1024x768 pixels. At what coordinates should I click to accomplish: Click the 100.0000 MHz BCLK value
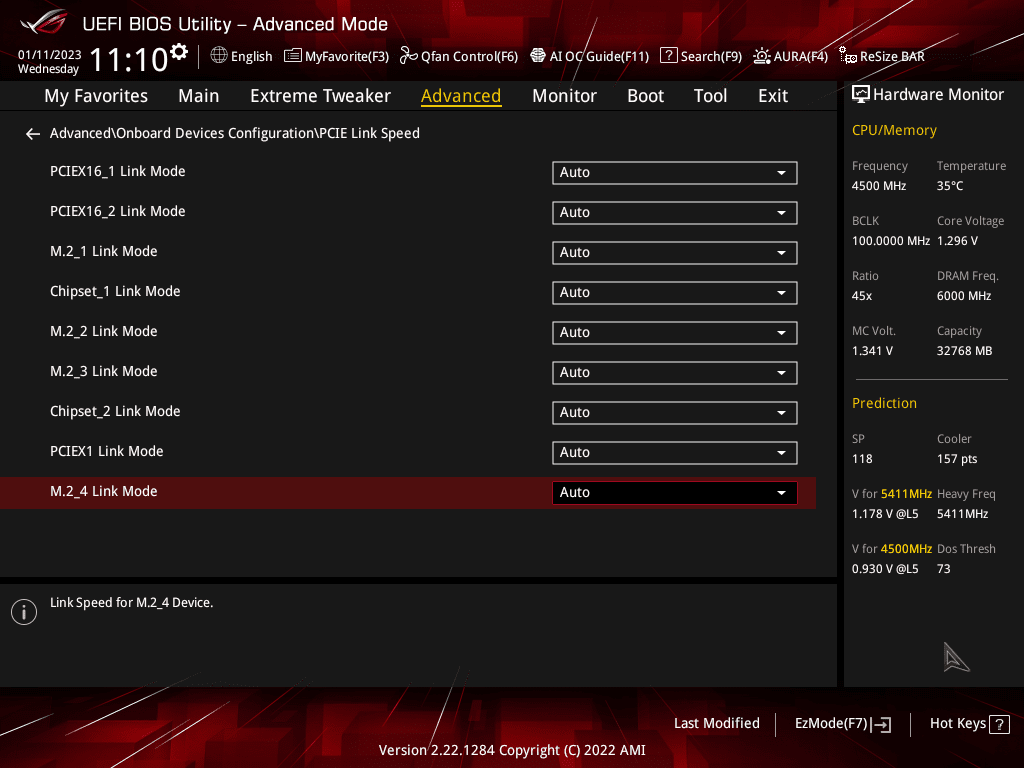click(891, 241)
